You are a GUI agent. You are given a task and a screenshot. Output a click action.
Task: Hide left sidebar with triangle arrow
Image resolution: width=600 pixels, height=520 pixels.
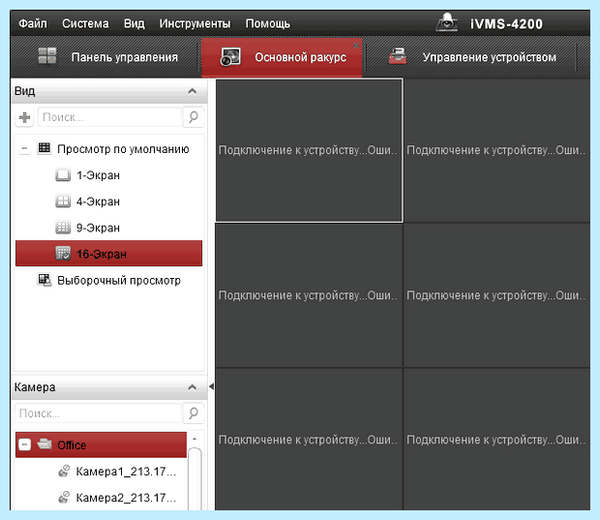point(211,386)
